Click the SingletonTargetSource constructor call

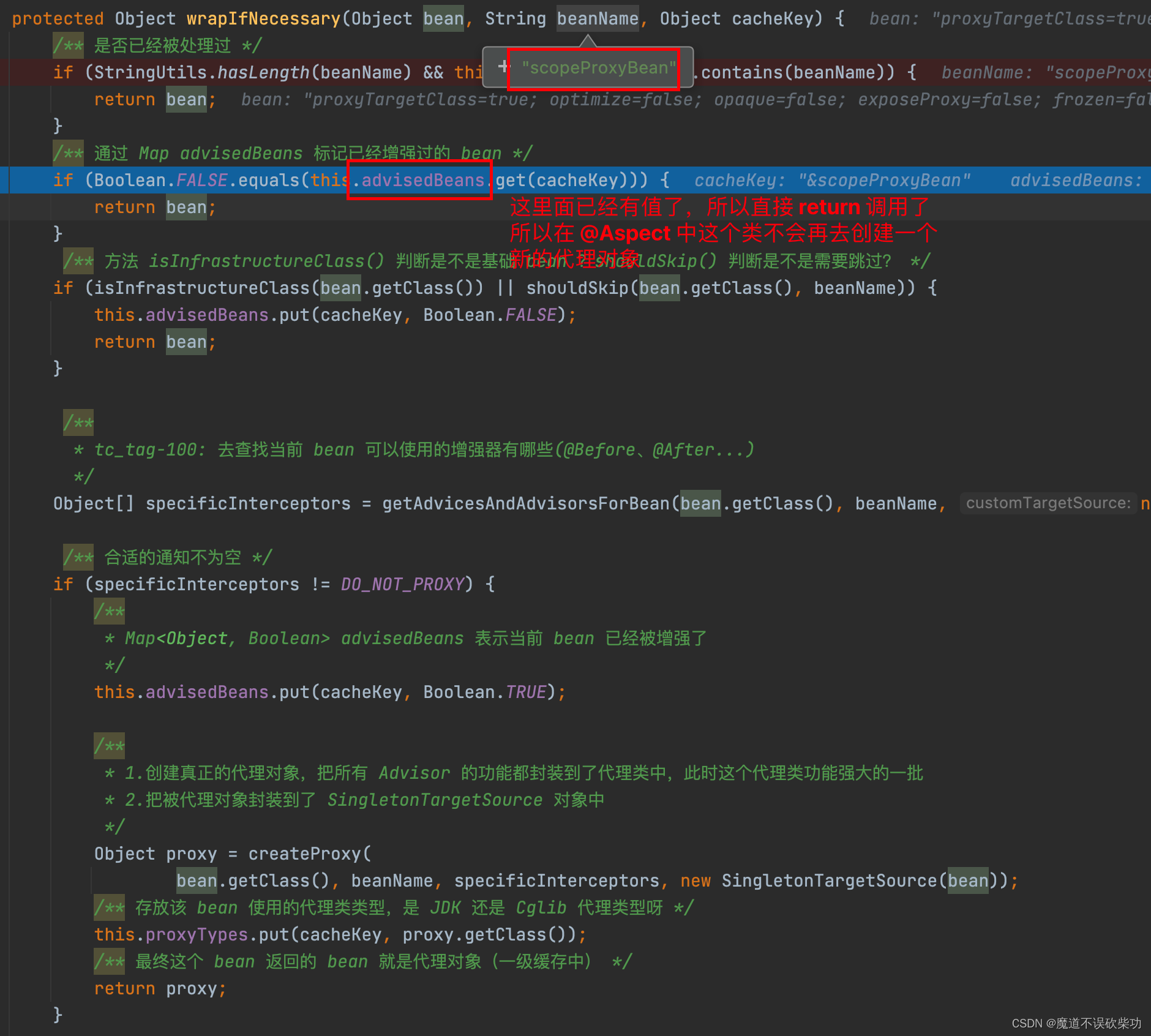(829, 880)
